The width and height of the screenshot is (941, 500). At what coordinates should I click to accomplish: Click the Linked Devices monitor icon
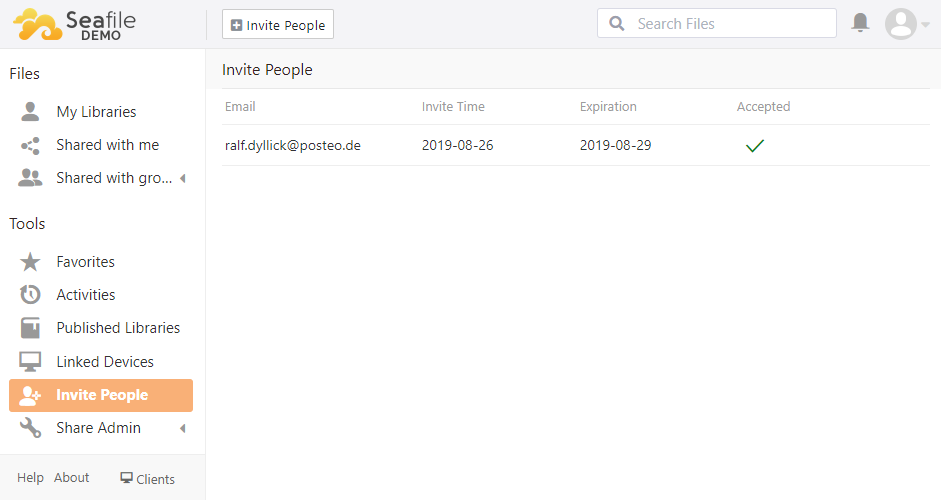point(31,362)
